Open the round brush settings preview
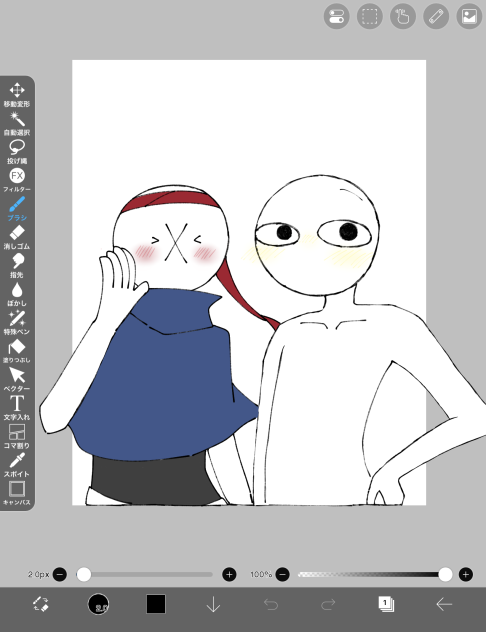Image resolution: width=486 pixels, height=632 pixels. pos(98,604)
